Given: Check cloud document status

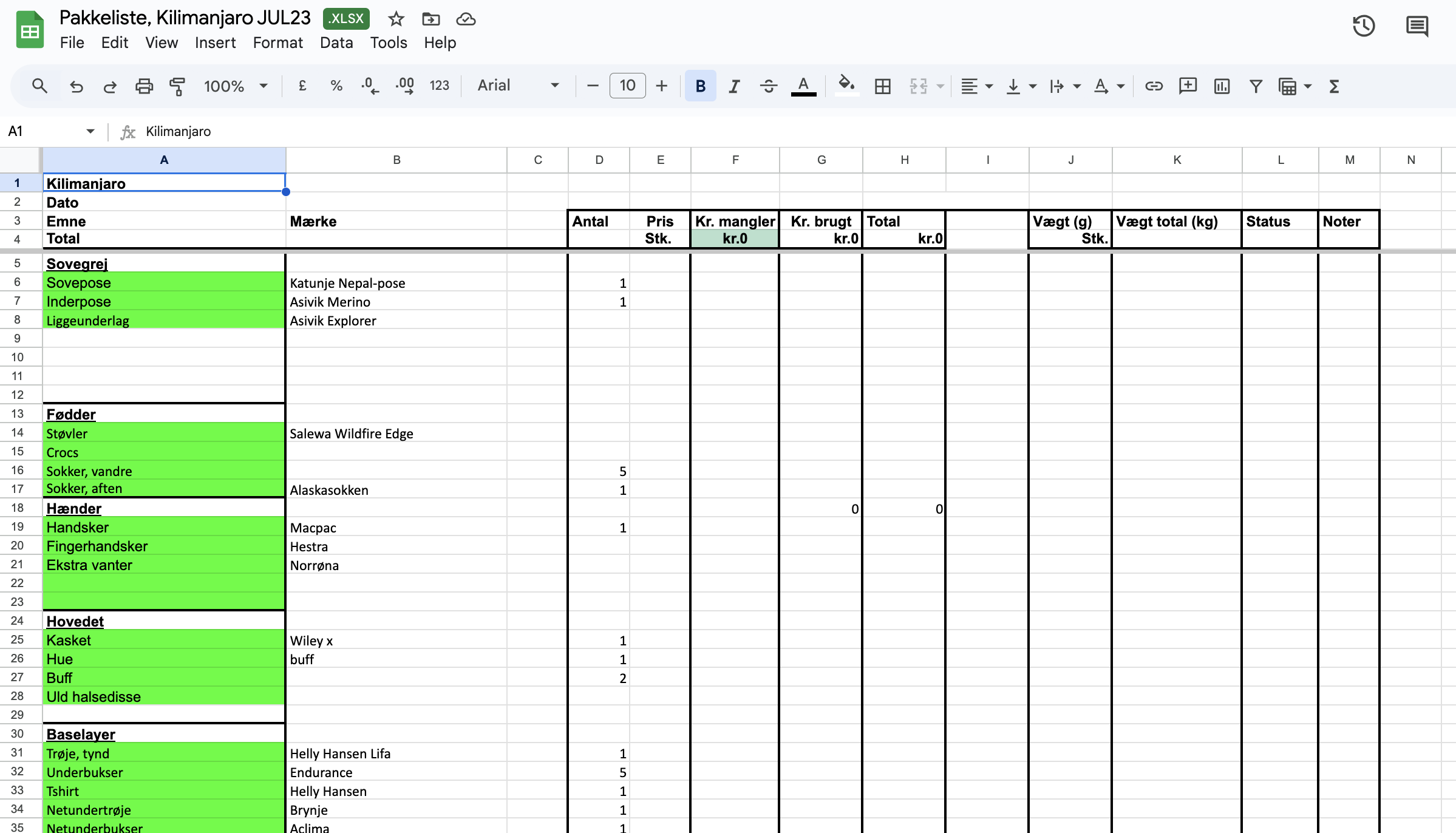Looking at the screenshot, I should (466, 19).
